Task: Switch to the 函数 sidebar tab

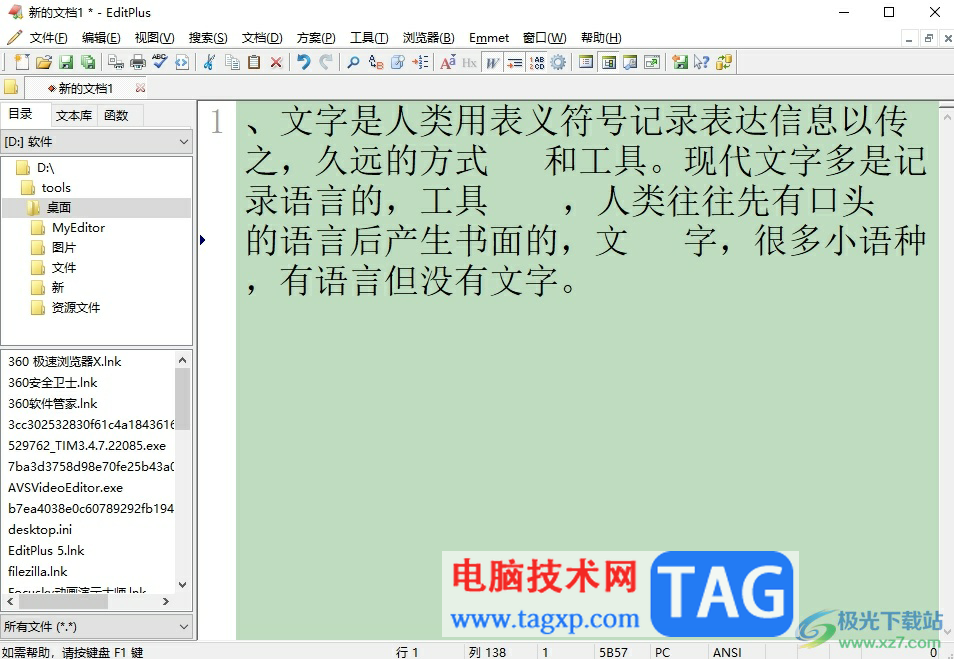Action: point(116,115)
